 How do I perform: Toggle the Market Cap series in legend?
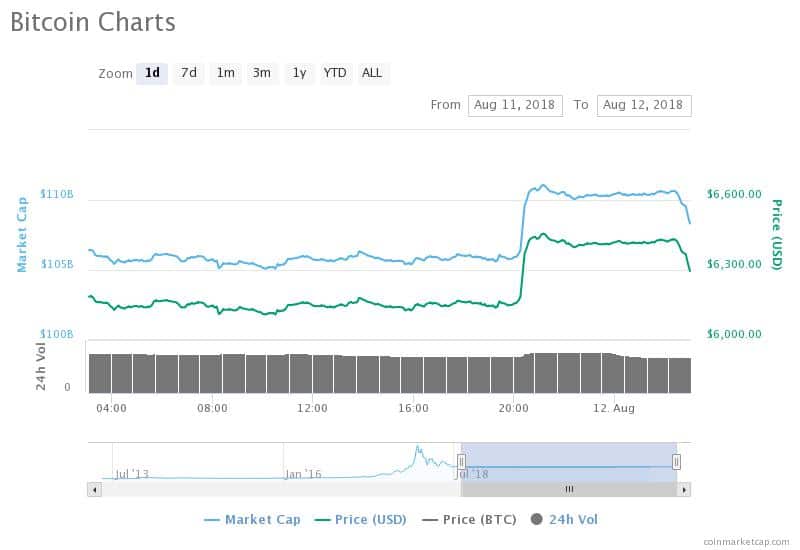(252, 519)
